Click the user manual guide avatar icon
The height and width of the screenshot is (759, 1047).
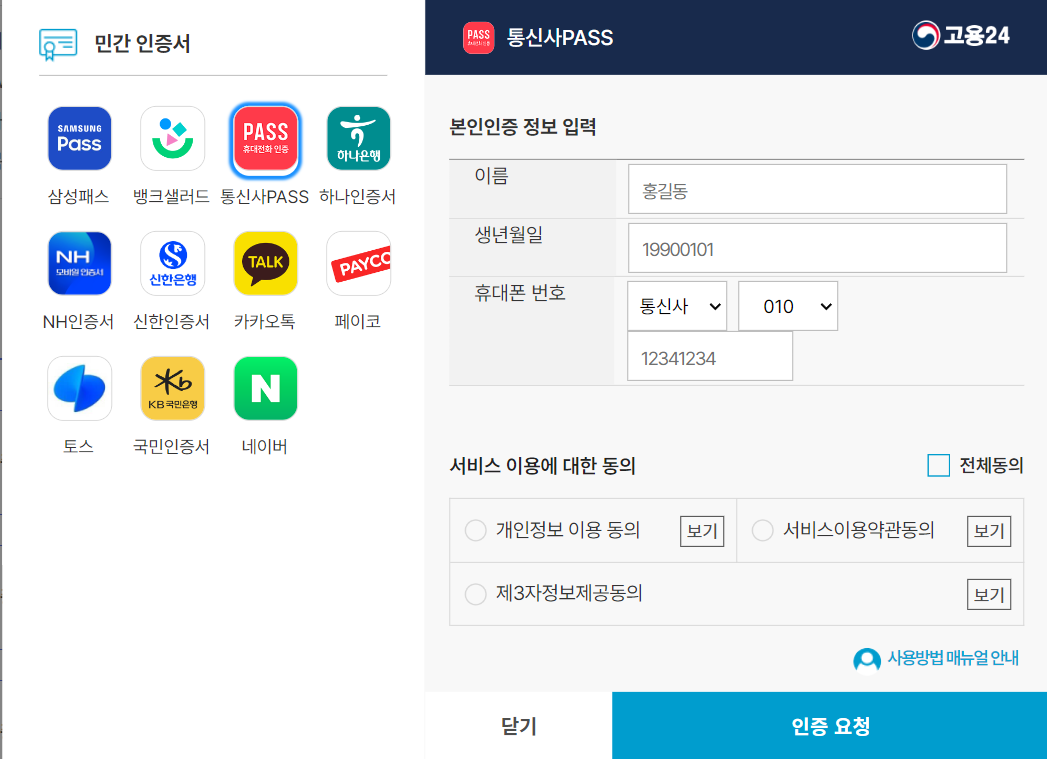click(x=867, y=660)
